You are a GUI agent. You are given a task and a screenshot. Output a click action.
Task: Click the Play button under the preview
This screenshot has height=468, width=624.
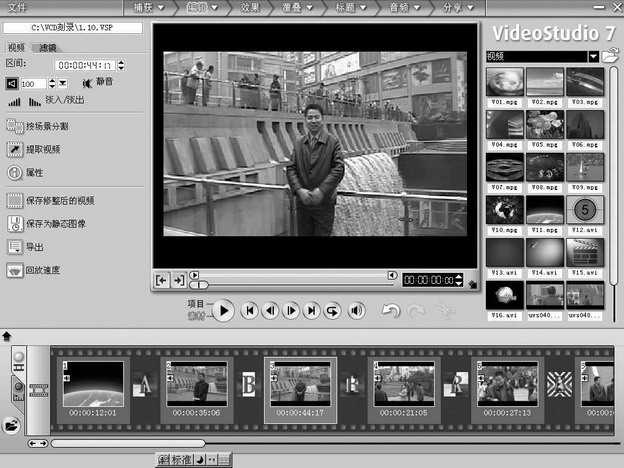[x=223, y=311]
